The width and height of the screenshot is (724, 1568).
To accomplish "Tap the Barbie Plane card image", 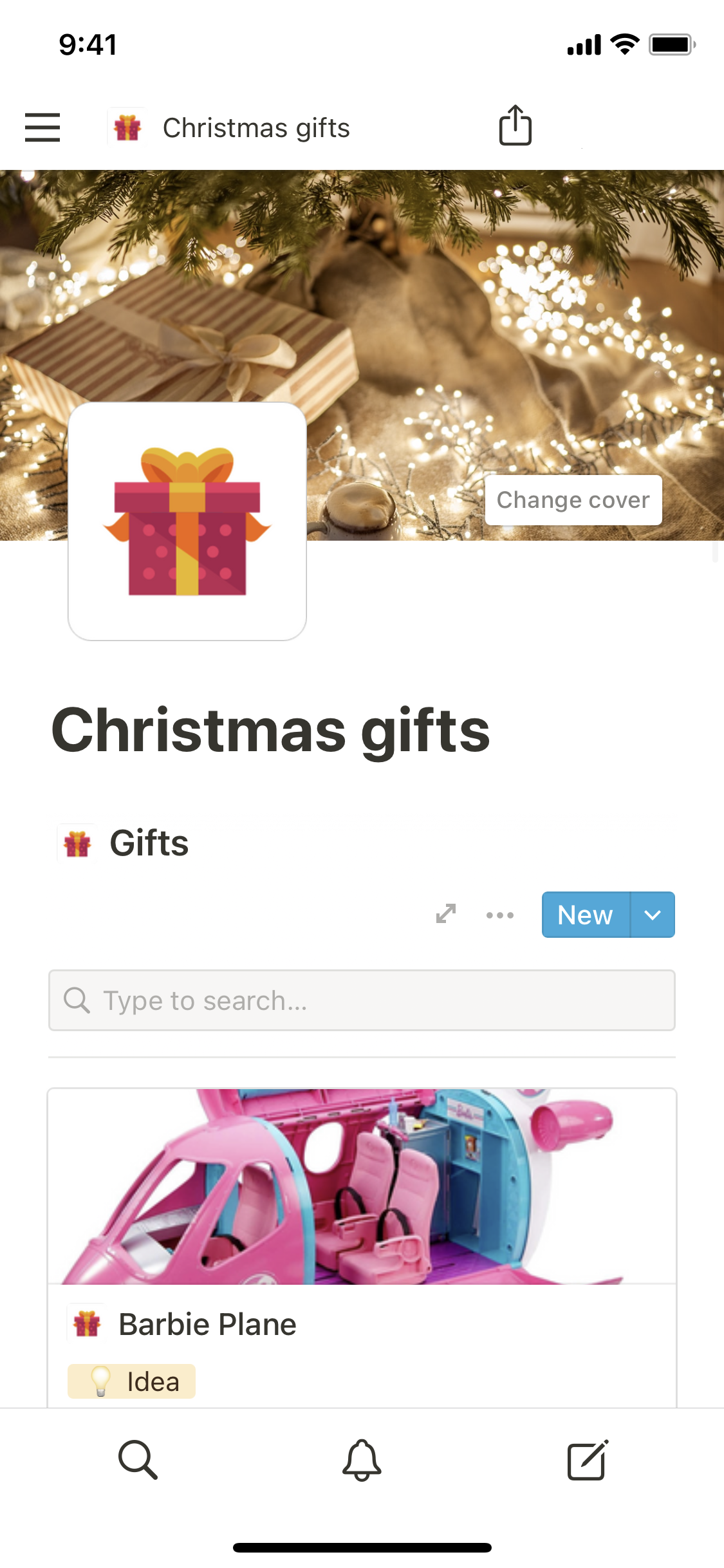I will 362,1186.
